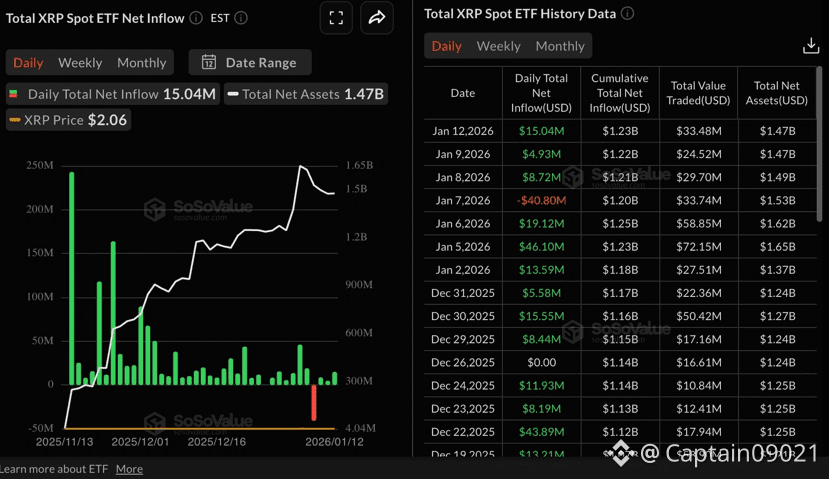Switch chart to Monthly view
This screenshot has height=479, width=829.
click(x=141, y=62)
